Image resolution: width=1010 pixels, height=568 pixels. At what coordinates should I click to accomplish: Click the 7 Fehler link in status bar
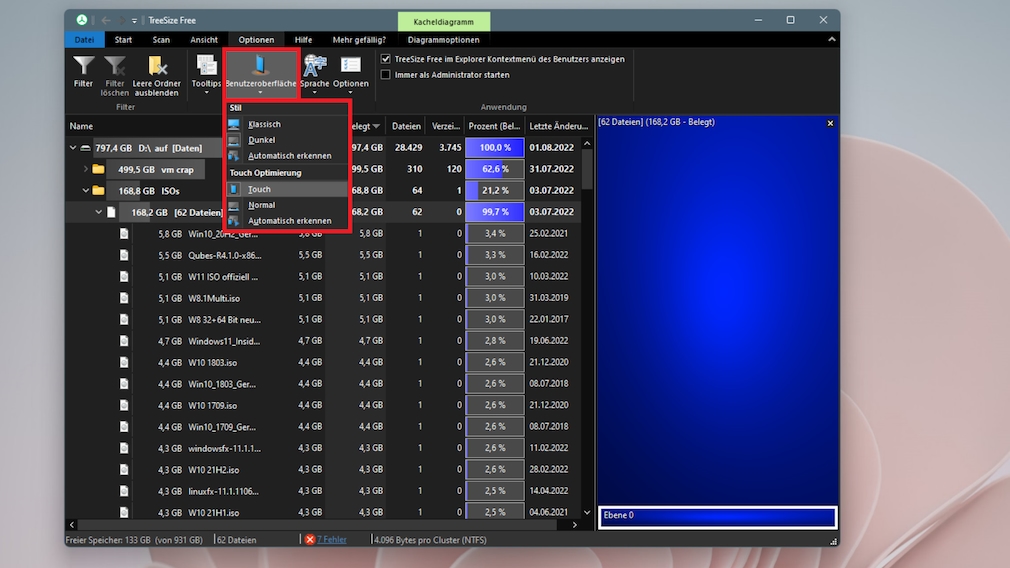[x=331, y=540]
